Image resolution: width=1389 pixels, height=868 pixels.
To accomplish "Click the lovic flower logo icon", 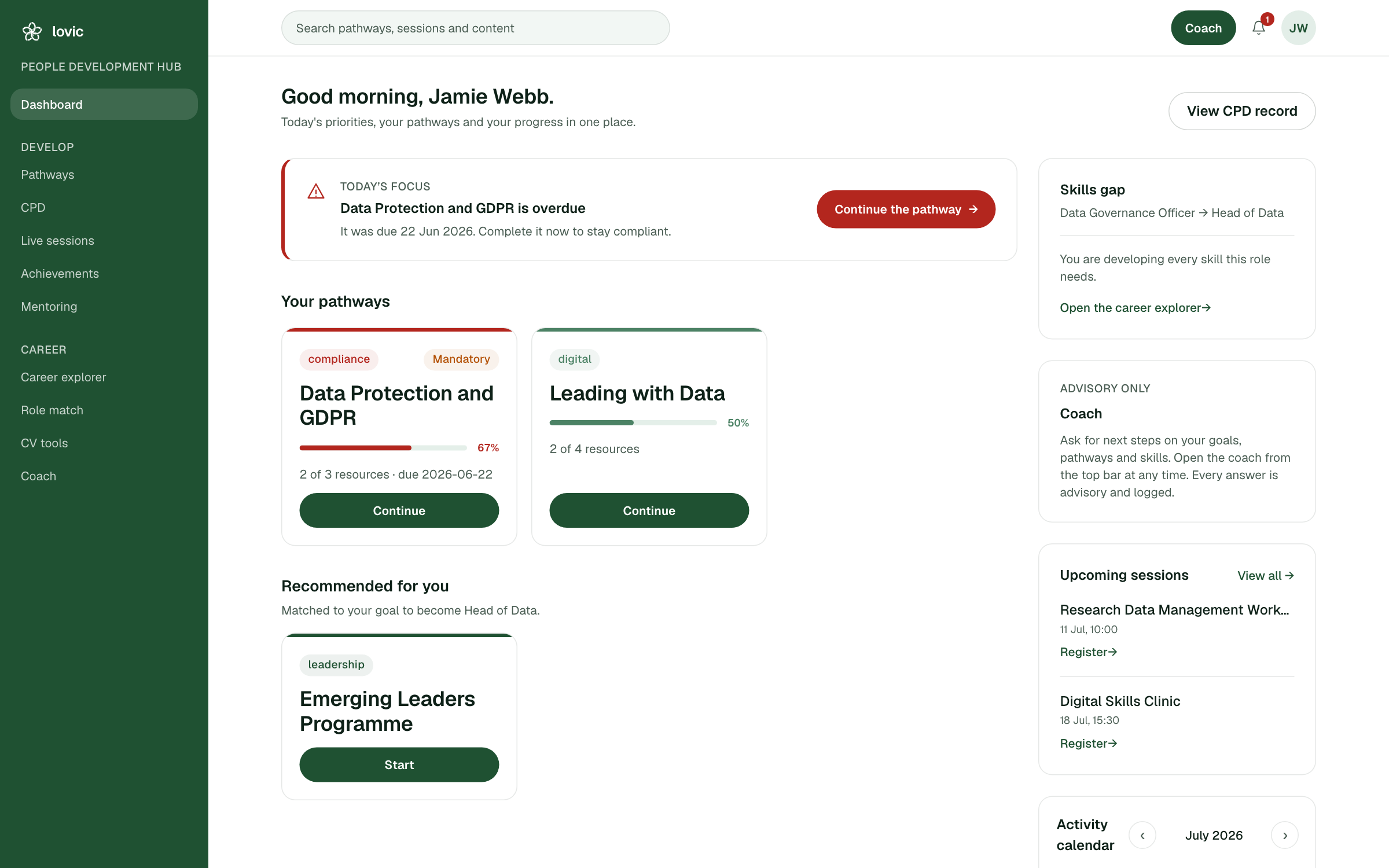I will 32,31.
